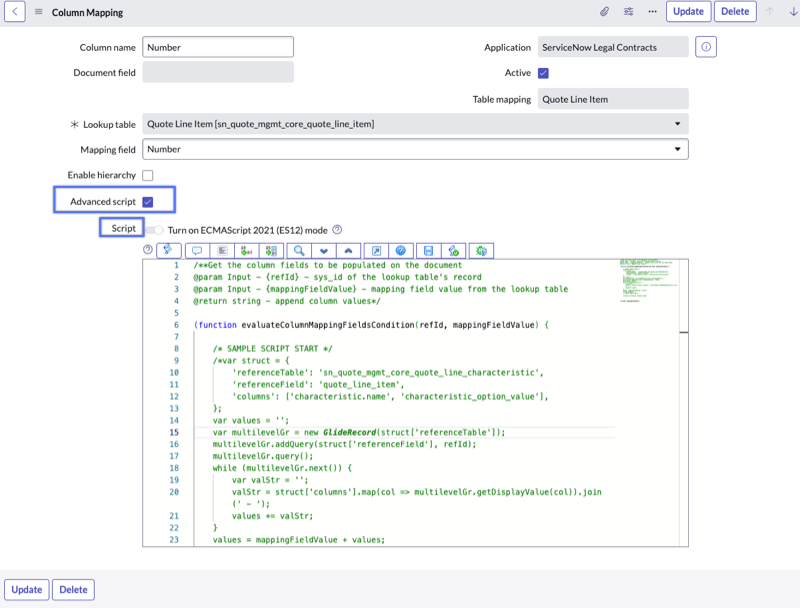Click the script editor vertical scrollbar
Viewport: 800px width, 608px height.
[x=684, y=403]
